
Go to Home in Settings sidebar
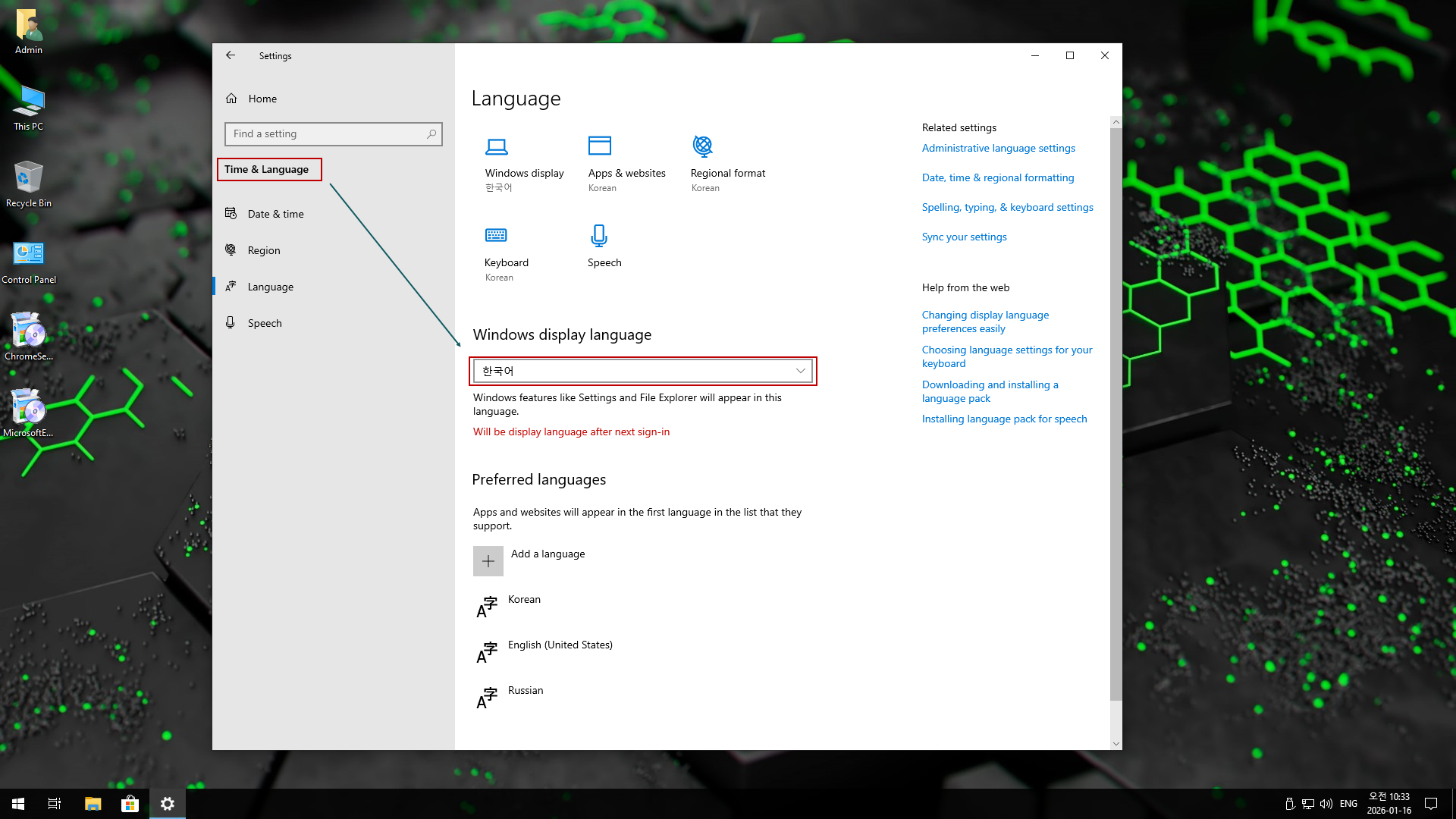[x=262, y=99]
